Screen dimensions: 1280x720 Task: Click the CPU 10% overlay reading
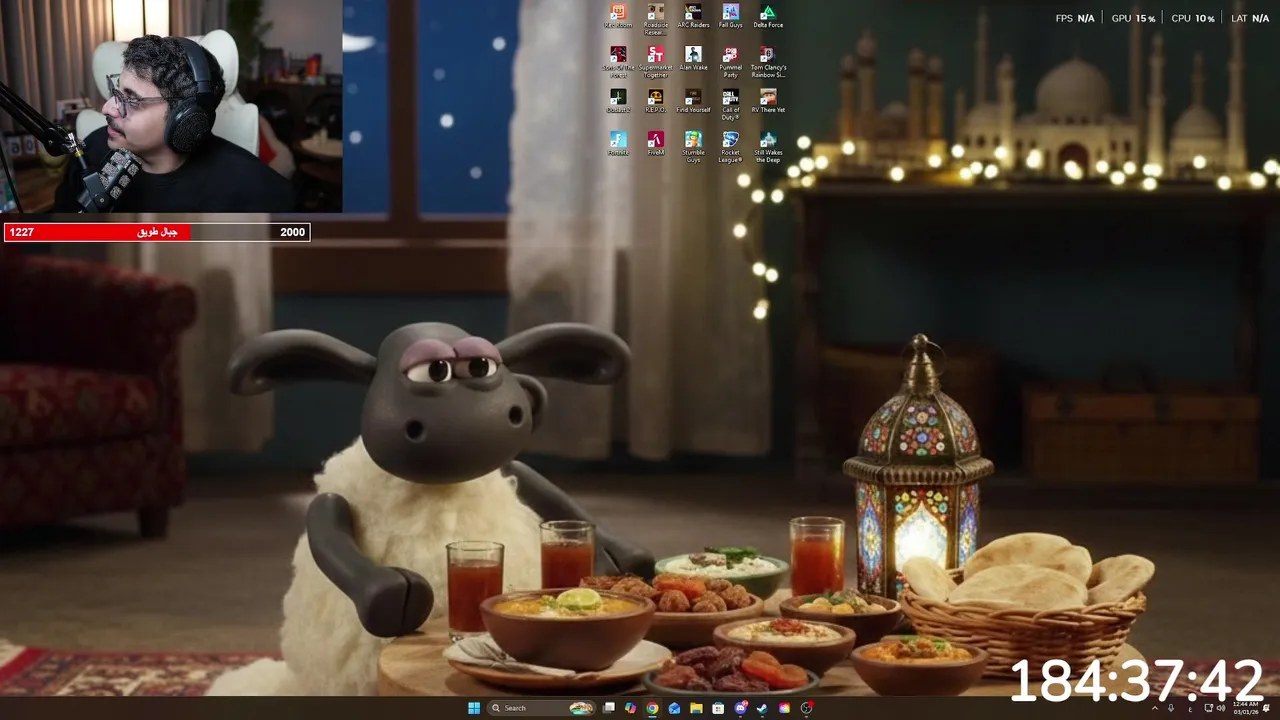tap(1192, 18)
